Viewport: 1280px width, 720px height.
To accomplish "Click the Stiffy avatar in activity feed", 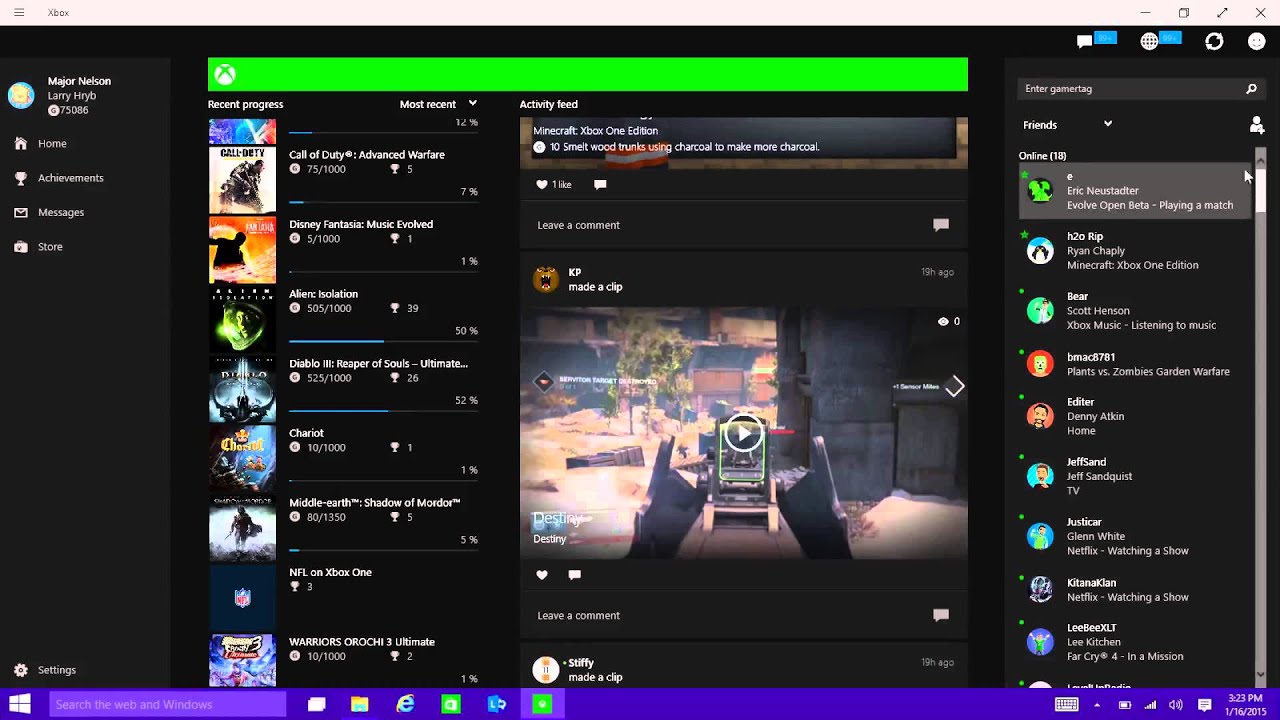I will (x=546, y=670).
